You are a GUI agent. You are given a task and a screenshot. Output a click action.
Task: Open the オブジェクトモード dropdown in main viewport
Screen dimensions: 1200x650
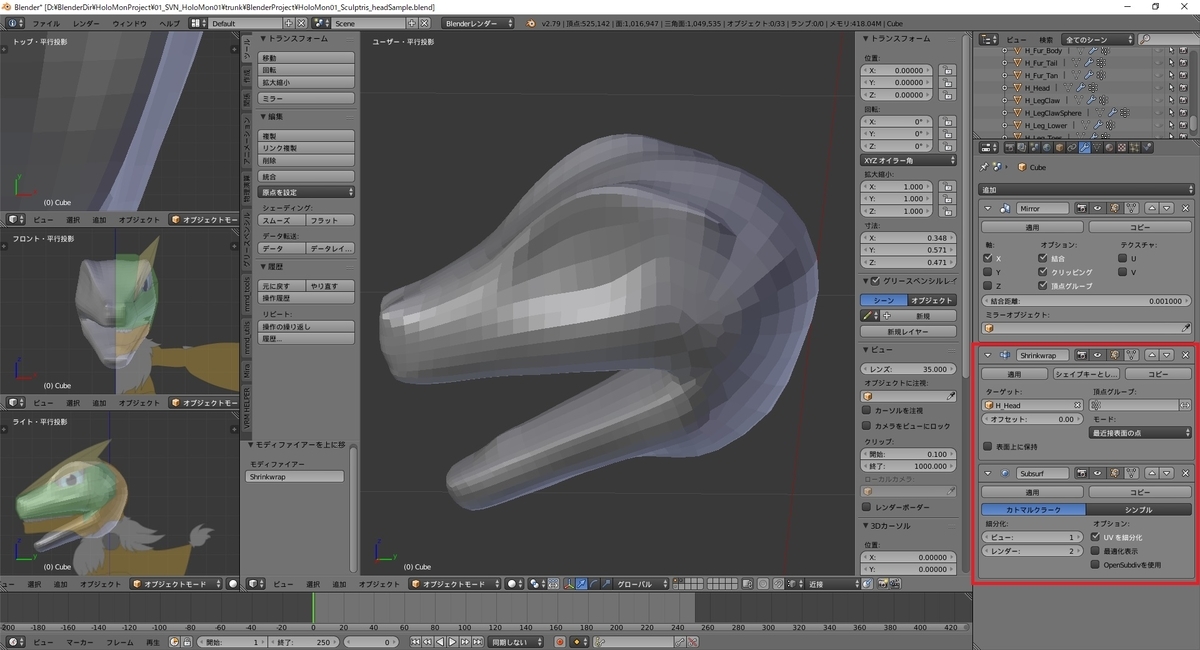447,583
